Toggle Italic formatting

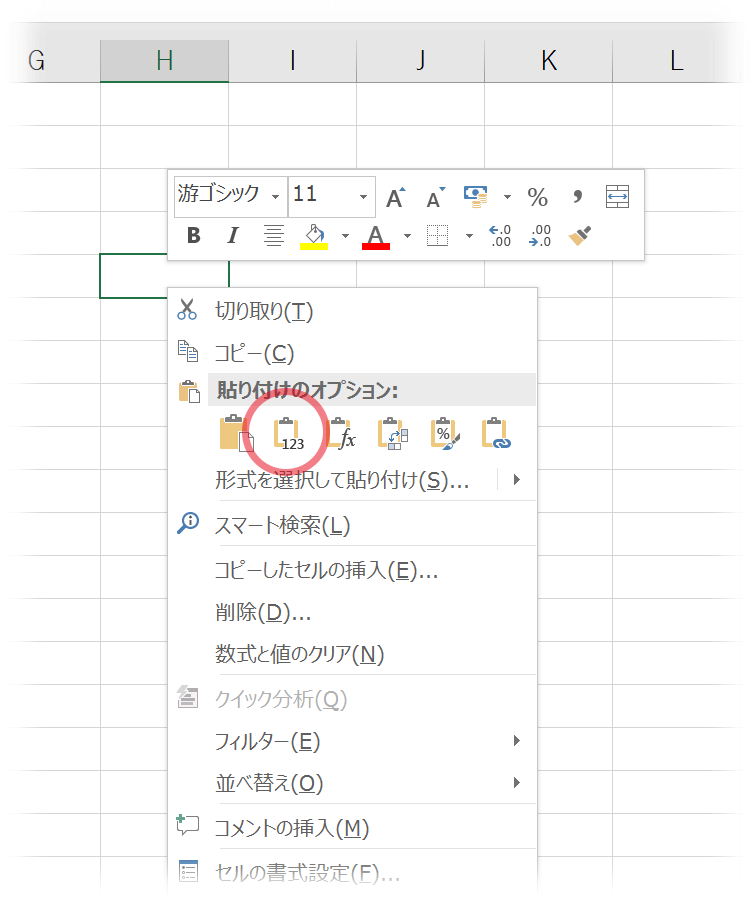233,236
